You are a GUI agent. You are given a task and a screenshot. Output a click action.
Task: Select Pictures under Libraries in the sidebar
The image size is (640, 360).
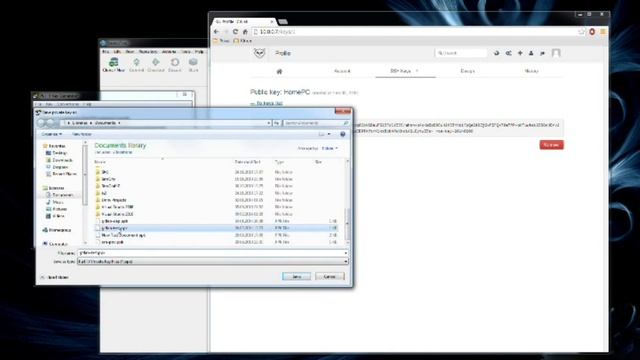click(56, 209)
